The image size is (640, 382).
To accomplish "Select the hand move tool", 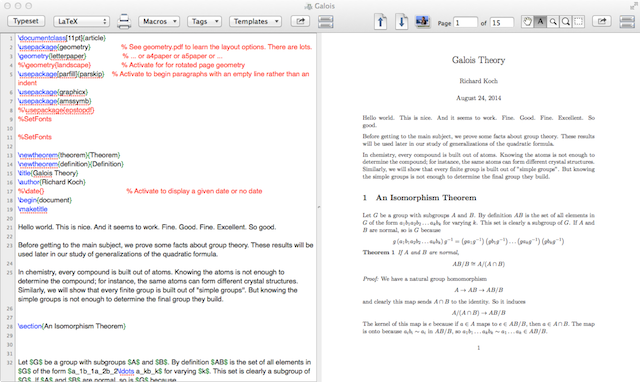I will [x=527, y=22].
